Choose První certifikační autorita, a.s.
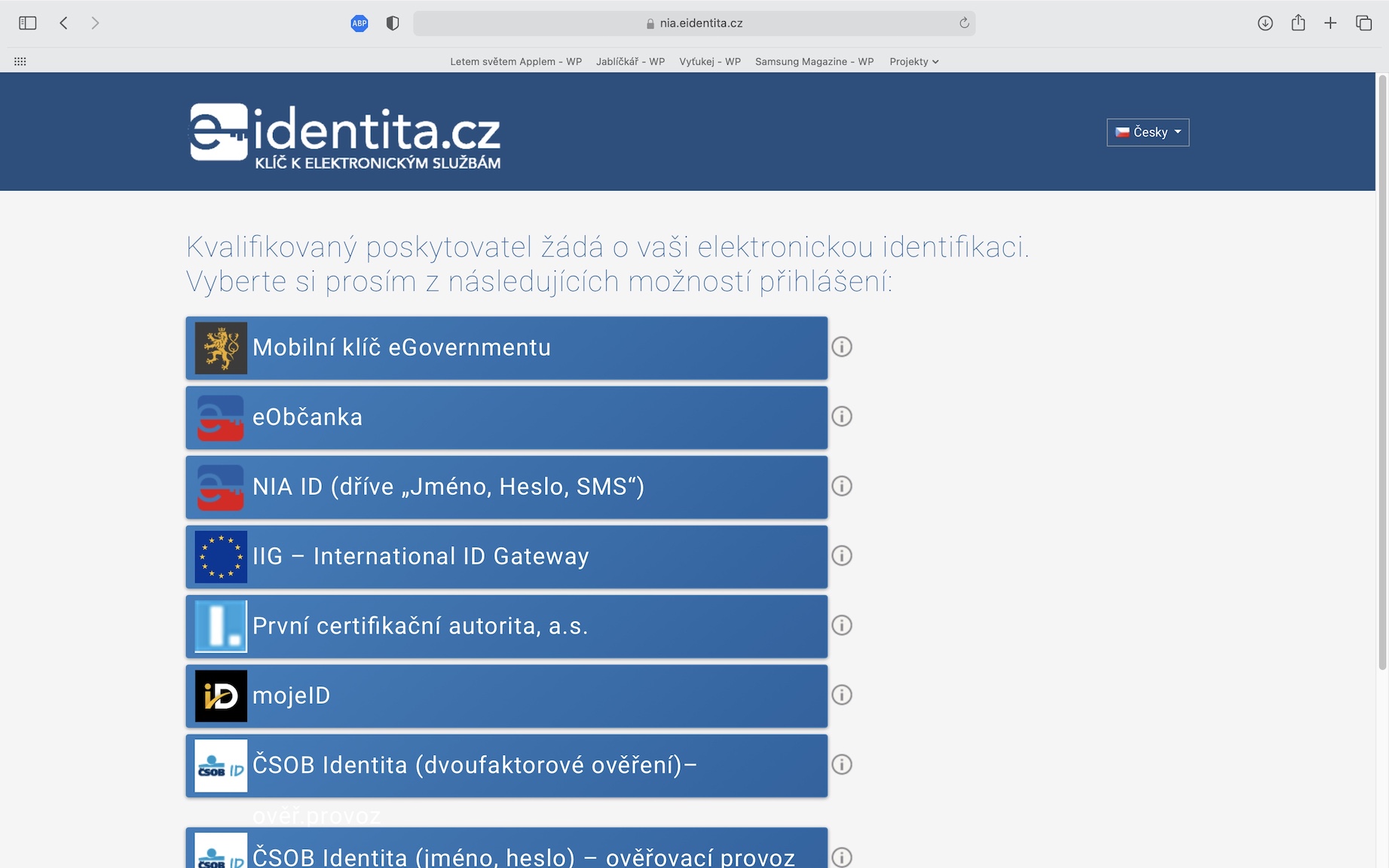The width and height of the screenshot is (1389, 868). (506, 626)
